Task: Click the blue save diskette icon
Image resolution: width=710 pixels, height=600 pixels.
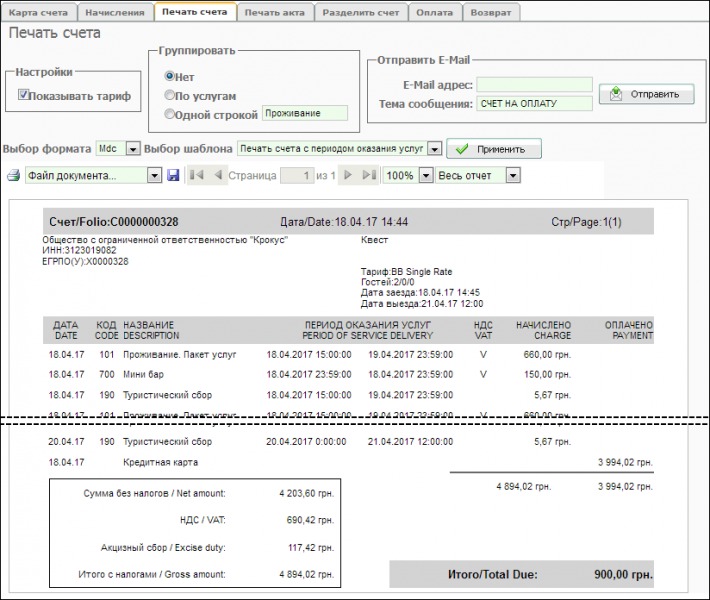Action: click(173, 175)
